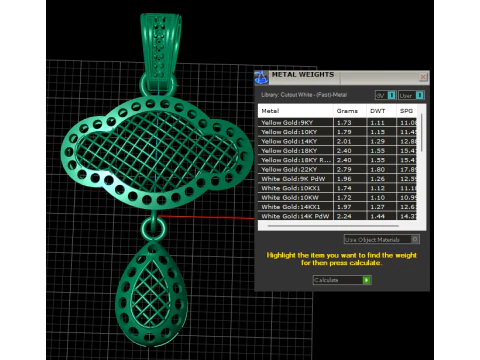Select the Yellow Gold:9KY row
The width and height of the screenshot is (480, 360).
coord(337,122)
